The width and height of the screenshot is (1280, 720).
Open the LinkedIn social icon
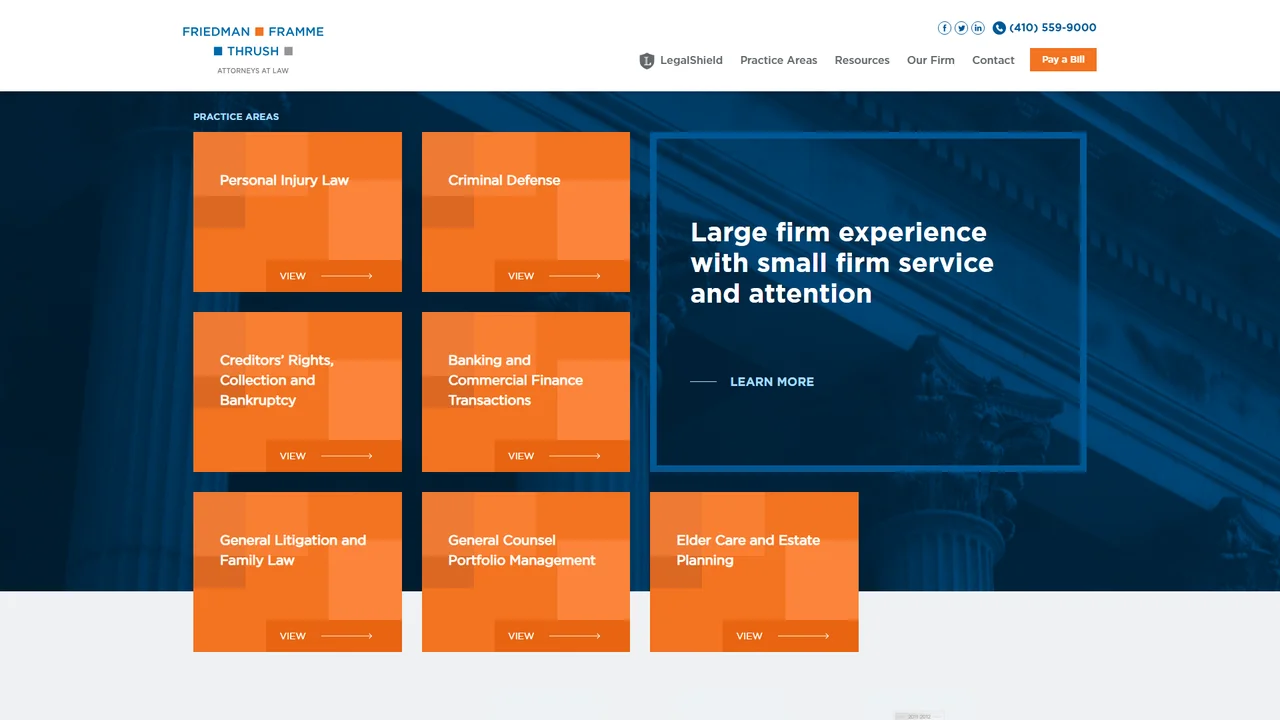point(978,28)
